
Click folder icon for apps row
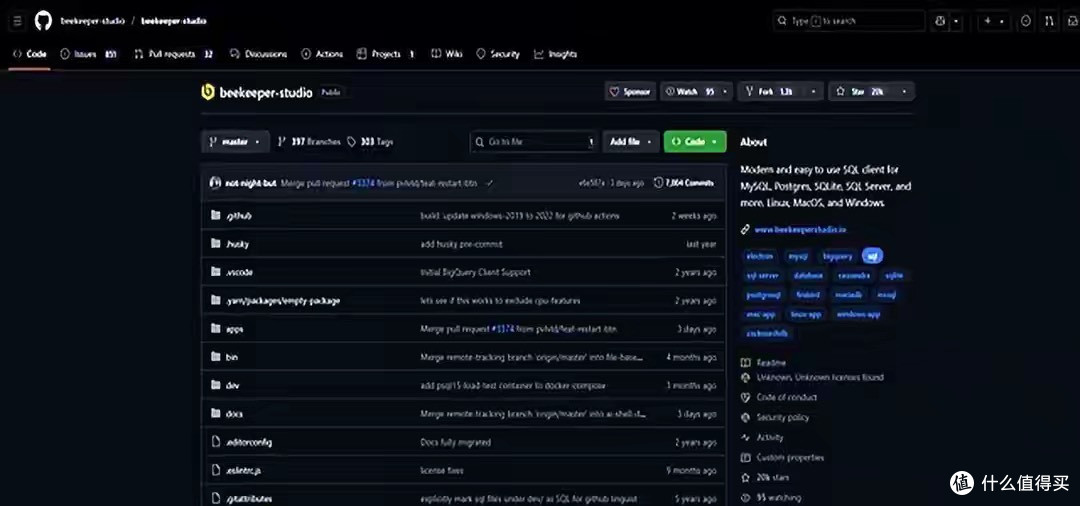(x=216, y=328)
